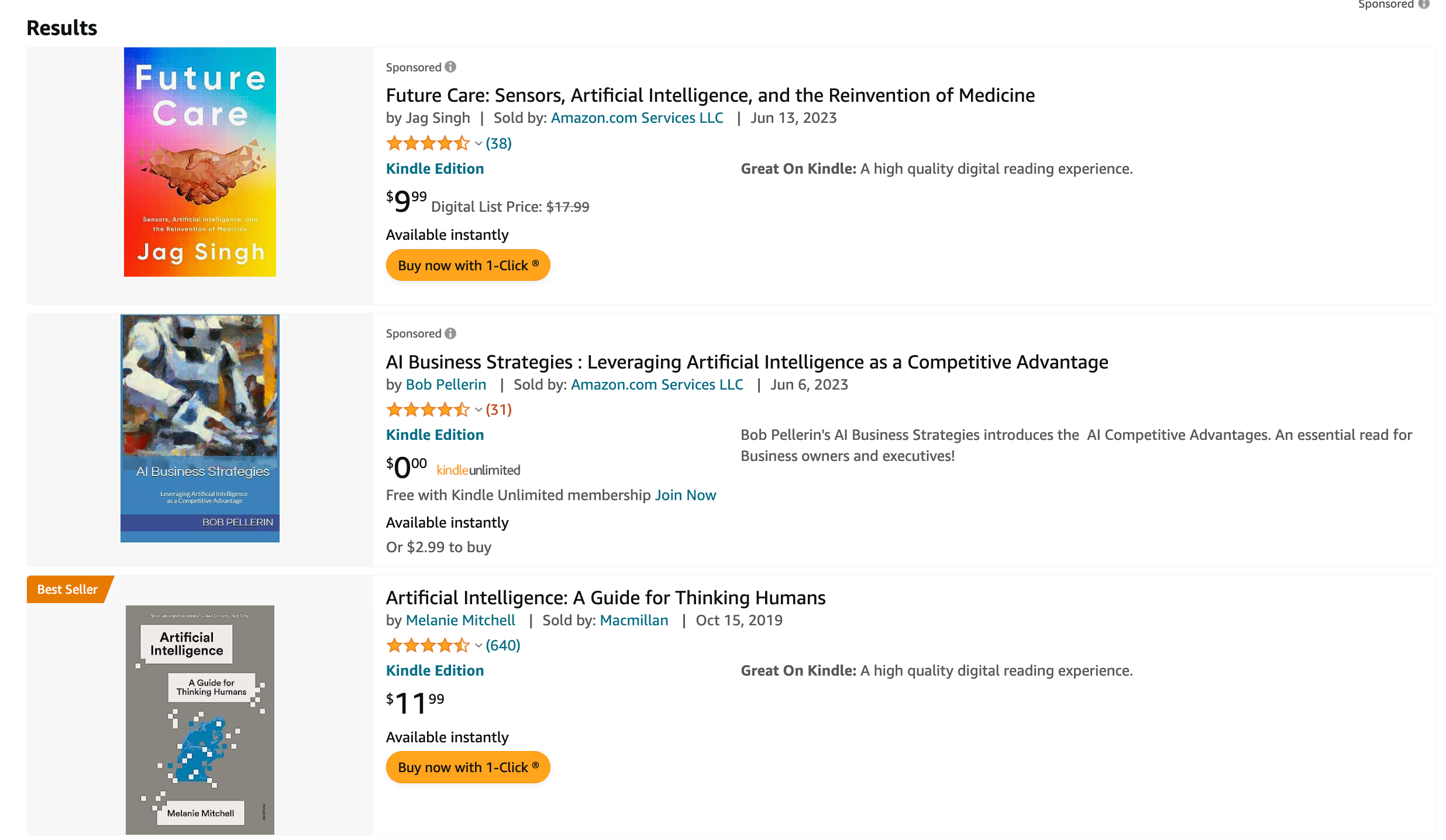Viewport: 1446px width, 840px height.
Task: Click the Sponsored info icon for Future Care
Action: click(450, 67)
